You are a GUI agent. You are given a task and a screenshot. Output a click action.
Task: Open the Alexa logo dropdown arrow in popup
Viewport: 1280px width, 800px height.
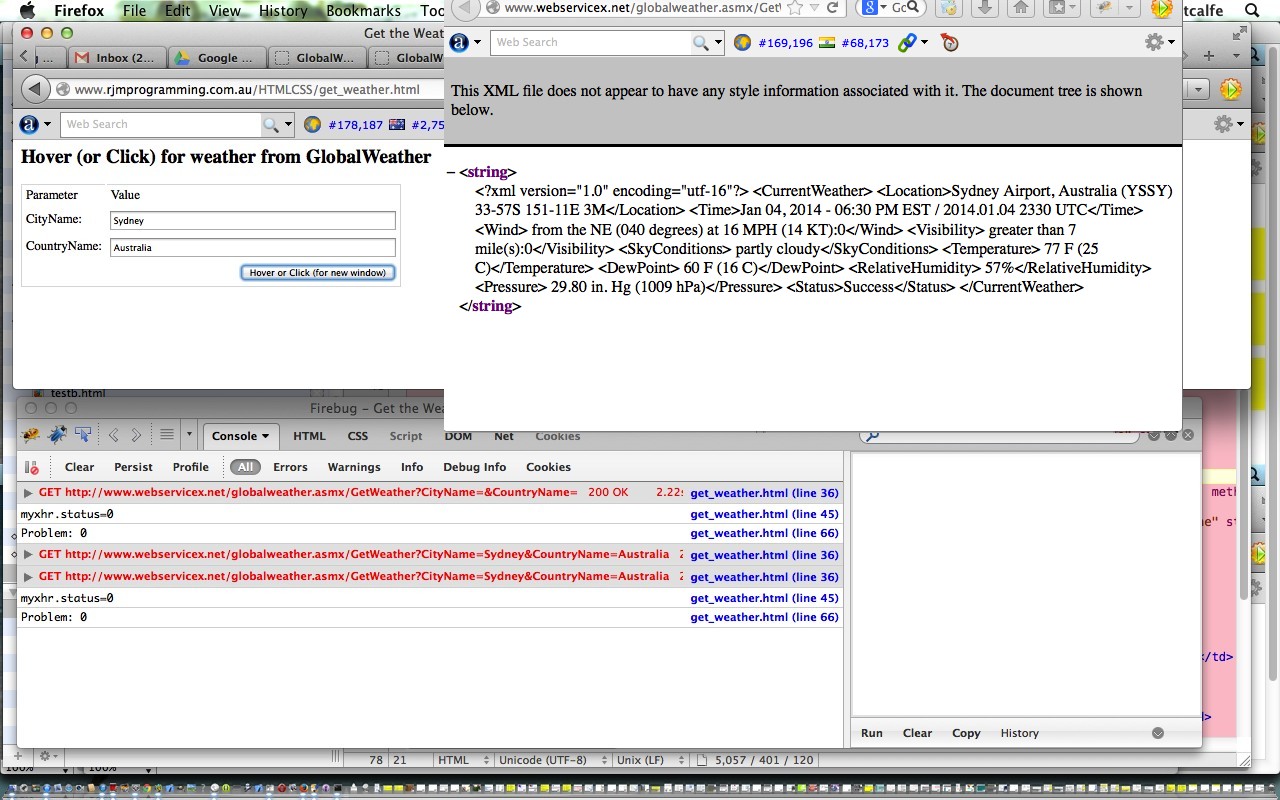pos(477,42)
